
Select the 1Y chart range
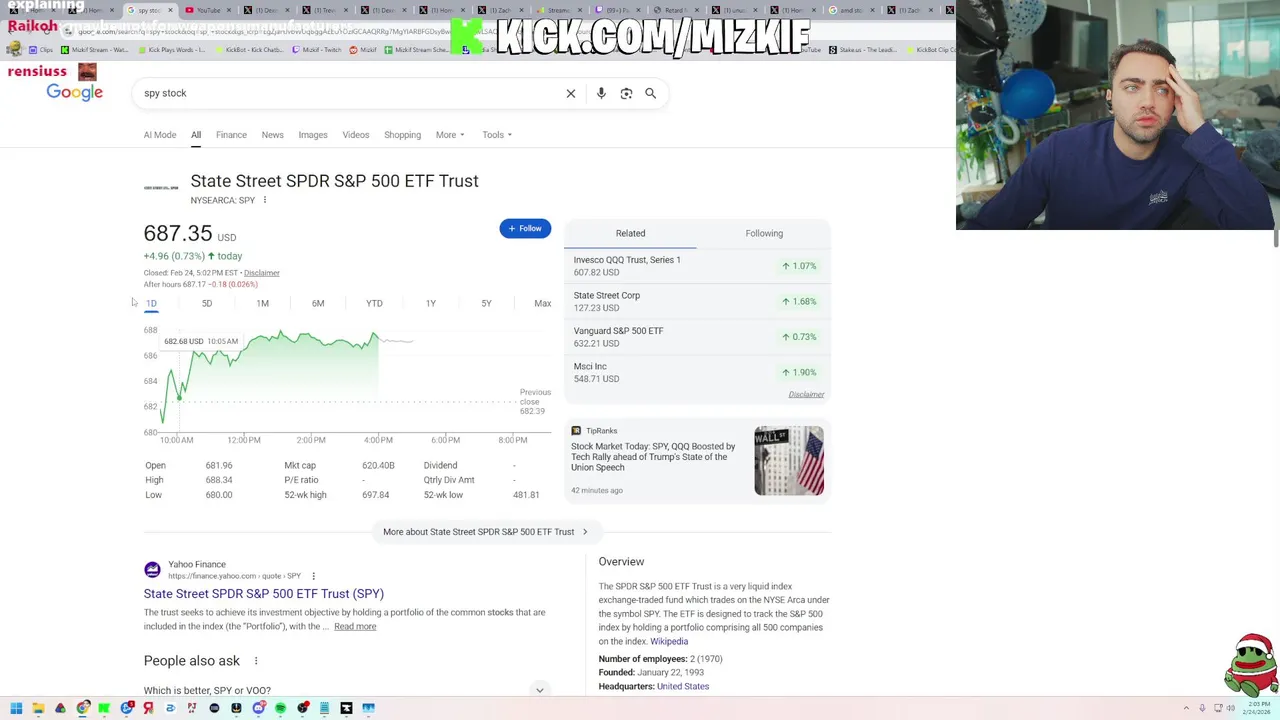[431, 303]
